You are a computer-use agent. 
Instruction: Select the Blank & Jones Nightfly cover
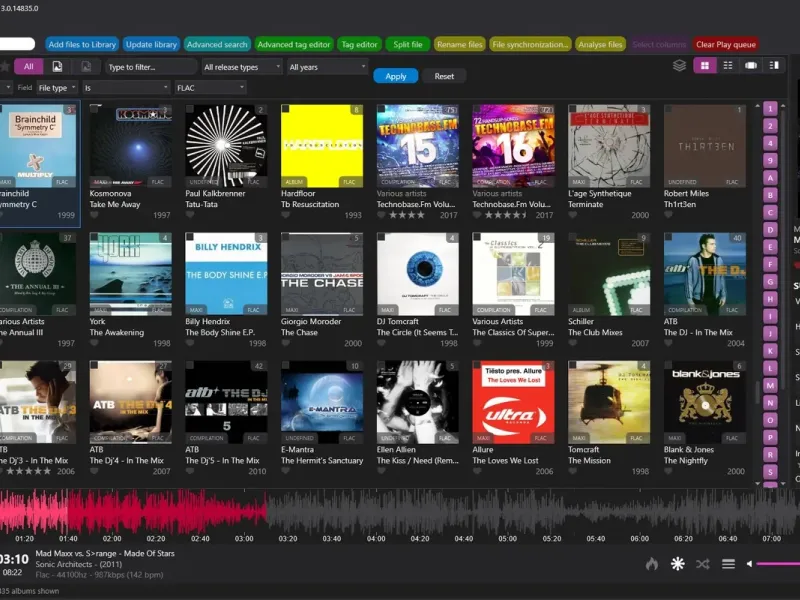(x=705, y=402)
